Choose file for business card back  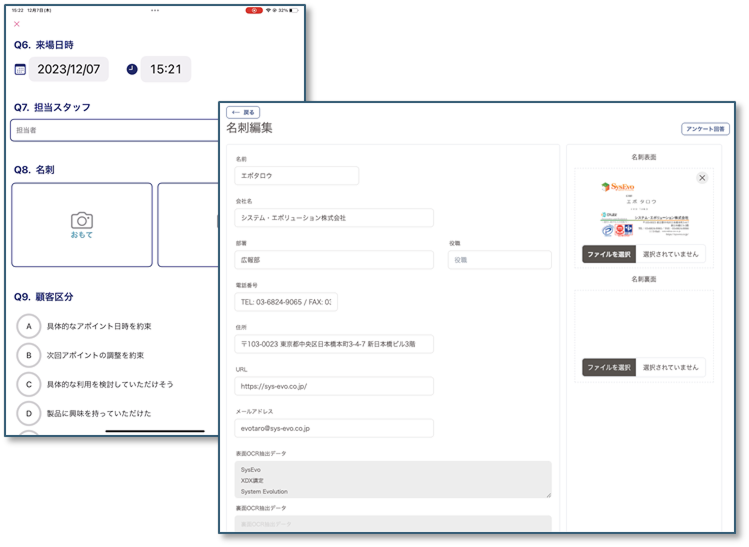tap(609, 367)
